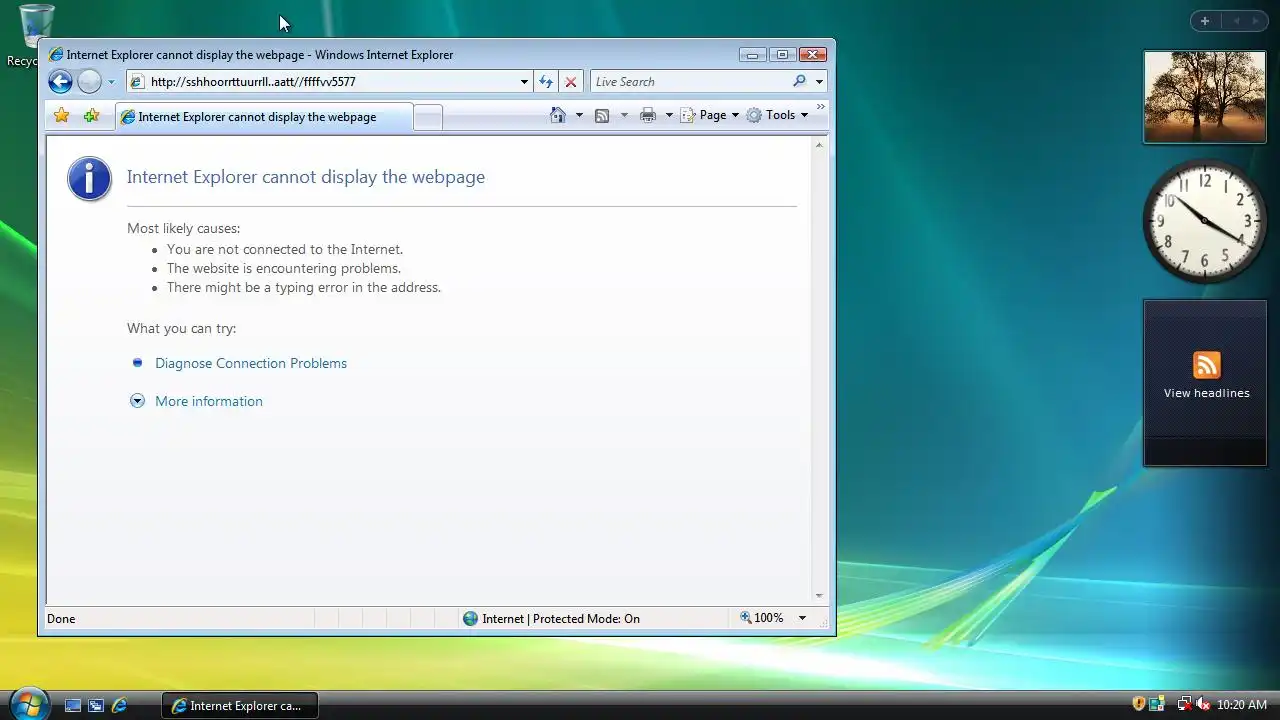1280x720 pixels.
Task: Open the zoom level dropdown arrow
Action: tap(802, 618)
